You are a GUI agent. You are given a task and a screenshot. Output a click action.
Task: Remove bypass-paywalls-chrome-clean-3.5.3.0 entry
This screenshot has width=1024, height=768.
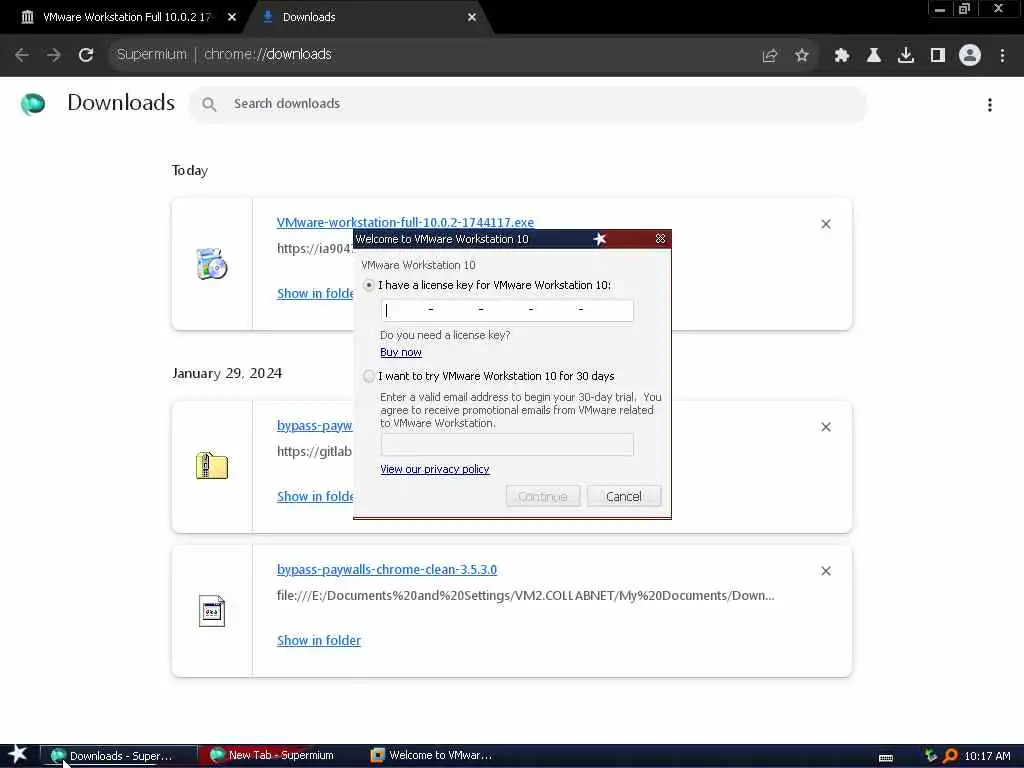click(x=825, y=571)
